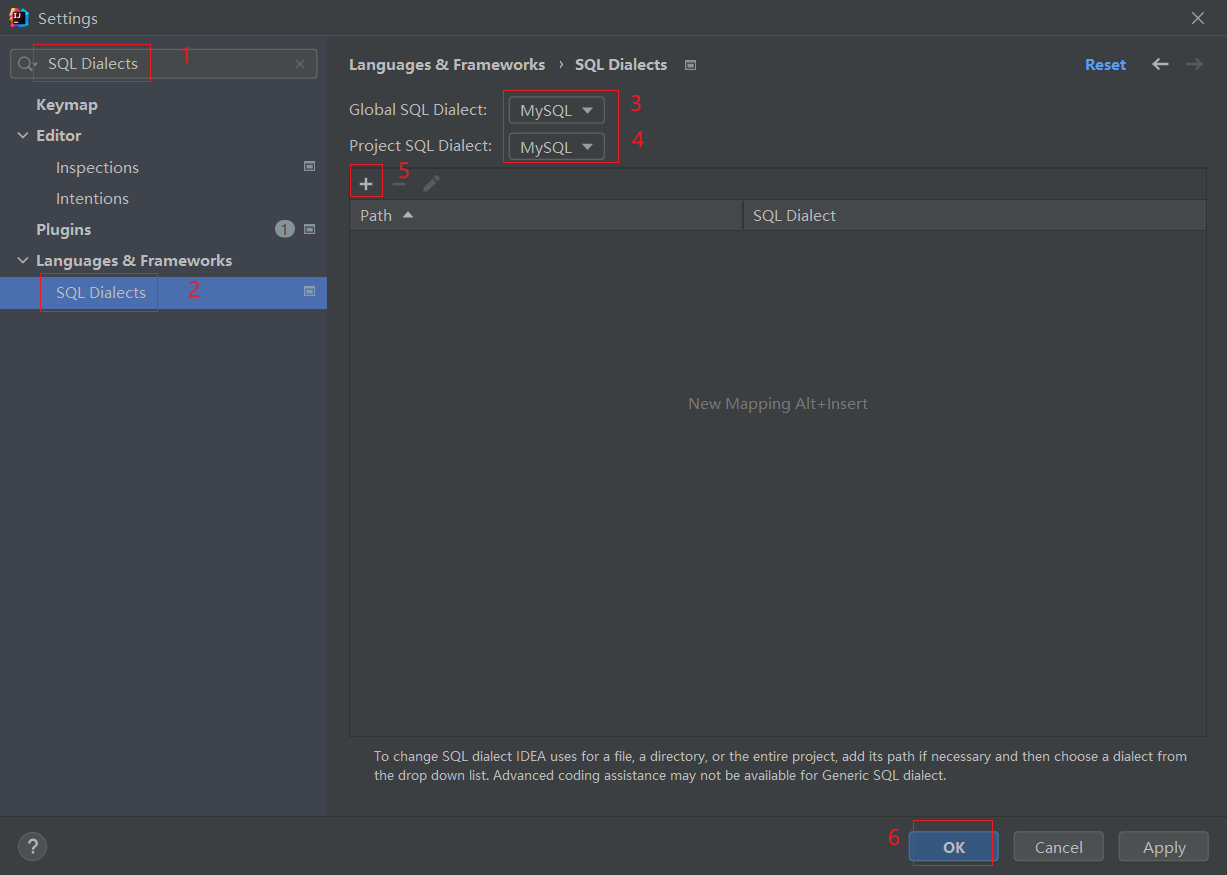Click the Global SQL Dialect label
Viewport: 1227px width, 875px height.
(x=418, y=110)
